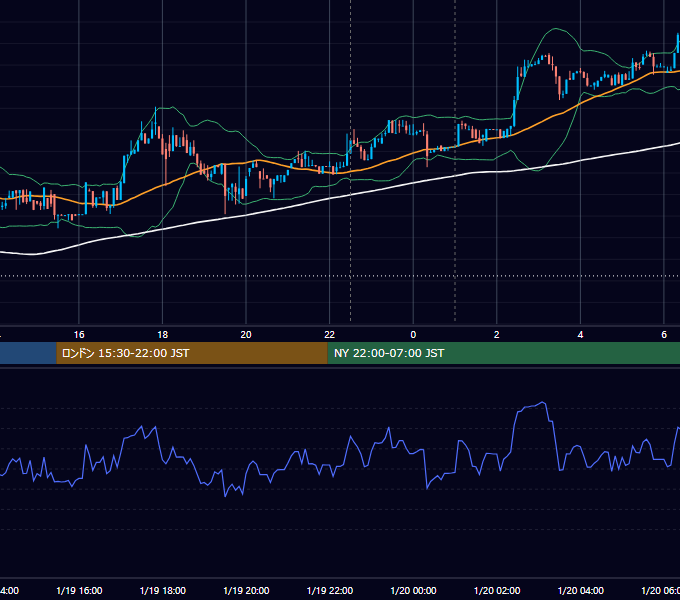Click the oscillator peak near 1/20 03:00

click(543, 403)
